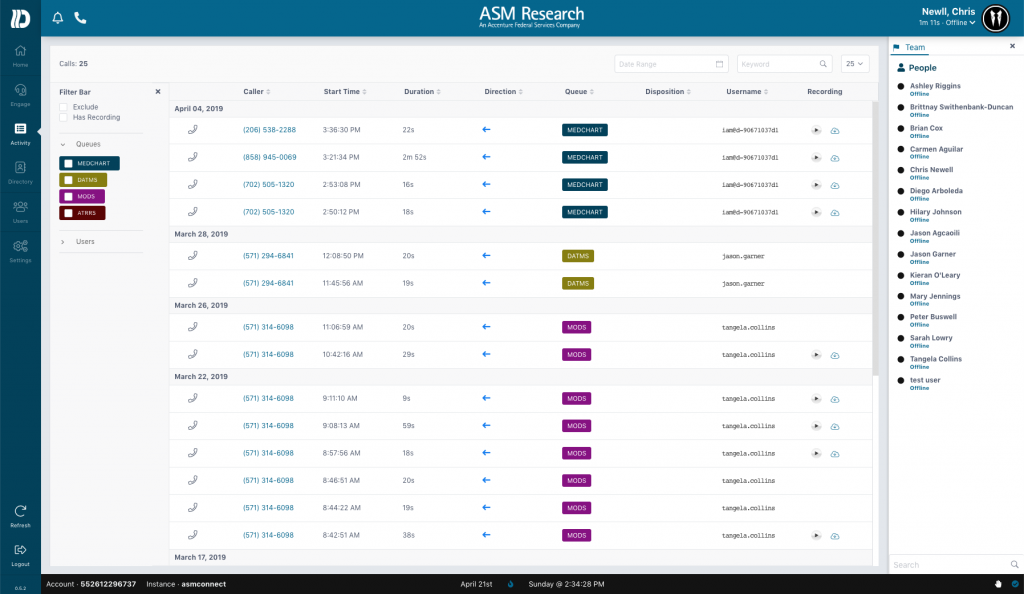Click the Team panel Search field
The height and width of the screenshot is (594, 1024).
tap(955, 565)
